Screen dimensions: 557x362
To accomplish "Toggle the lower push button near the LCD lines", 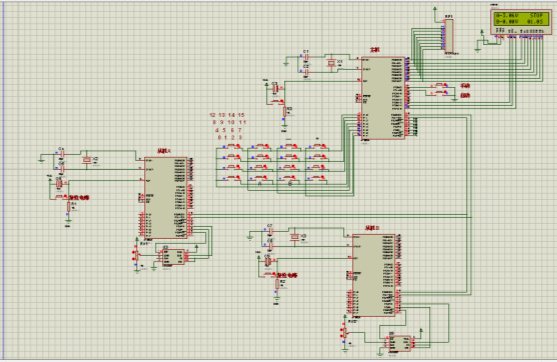I will coord(439,93).
